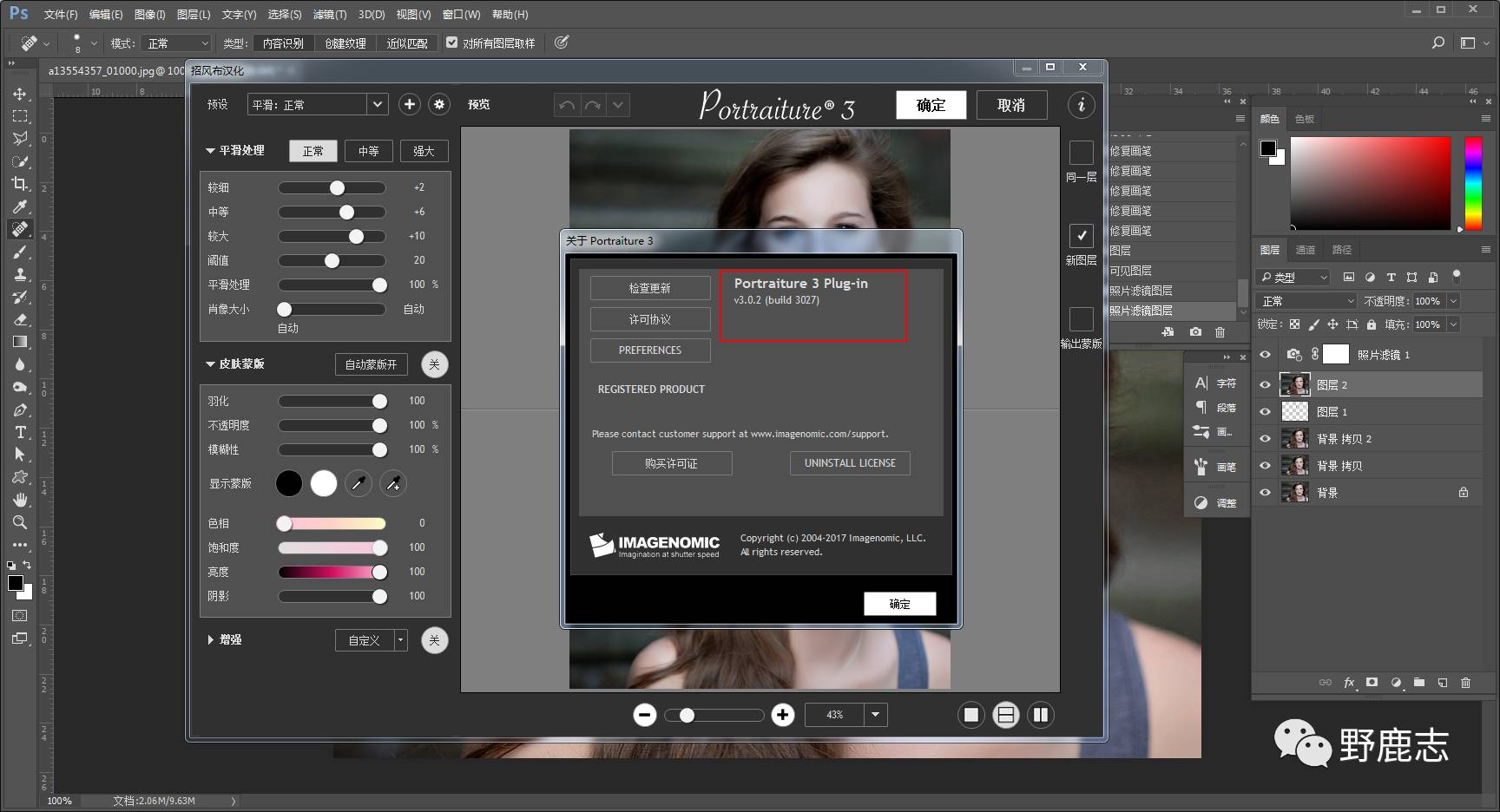Click the undo arrow in Portraiture
This screenshot has width=1500, height=812.
click(x=567, y=105)
